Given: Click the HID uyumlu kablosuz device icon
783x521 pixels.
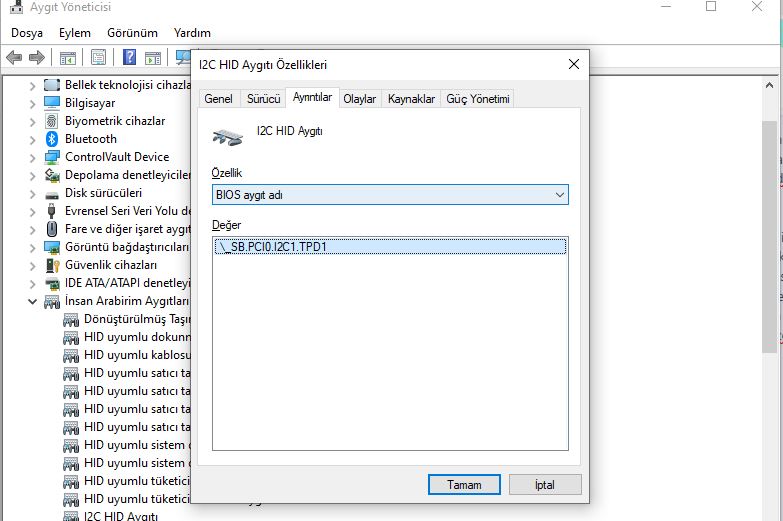Looking at the screenshot, I should pos(71,356).
